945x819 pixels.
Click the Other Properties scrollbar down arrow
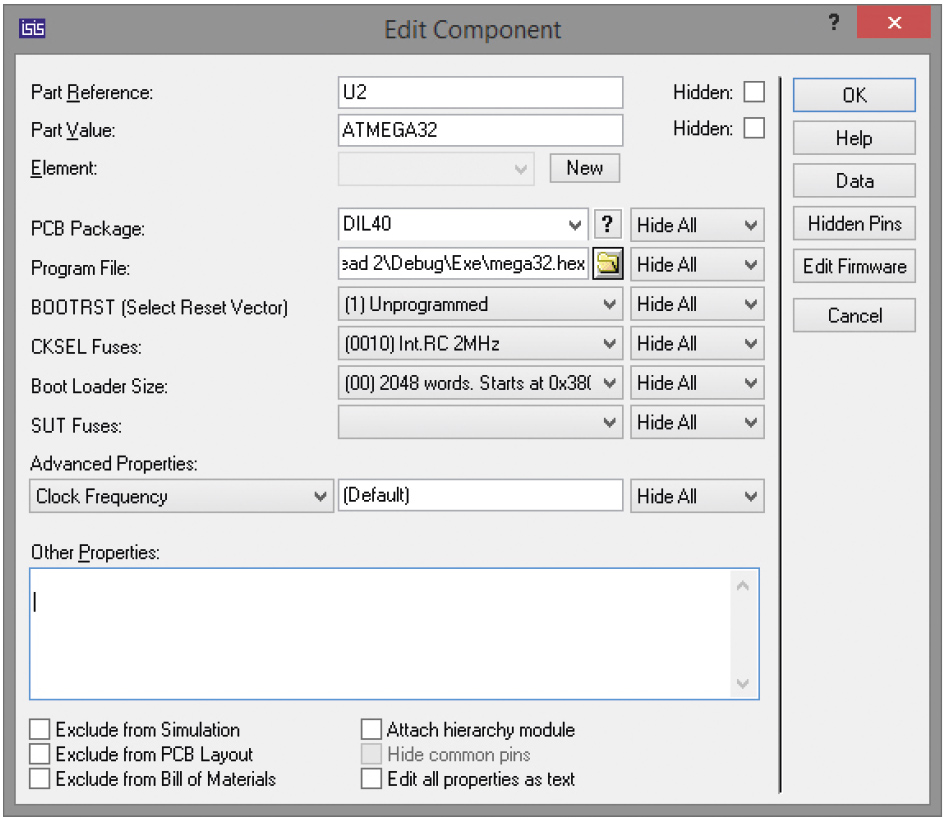[743, 683]
